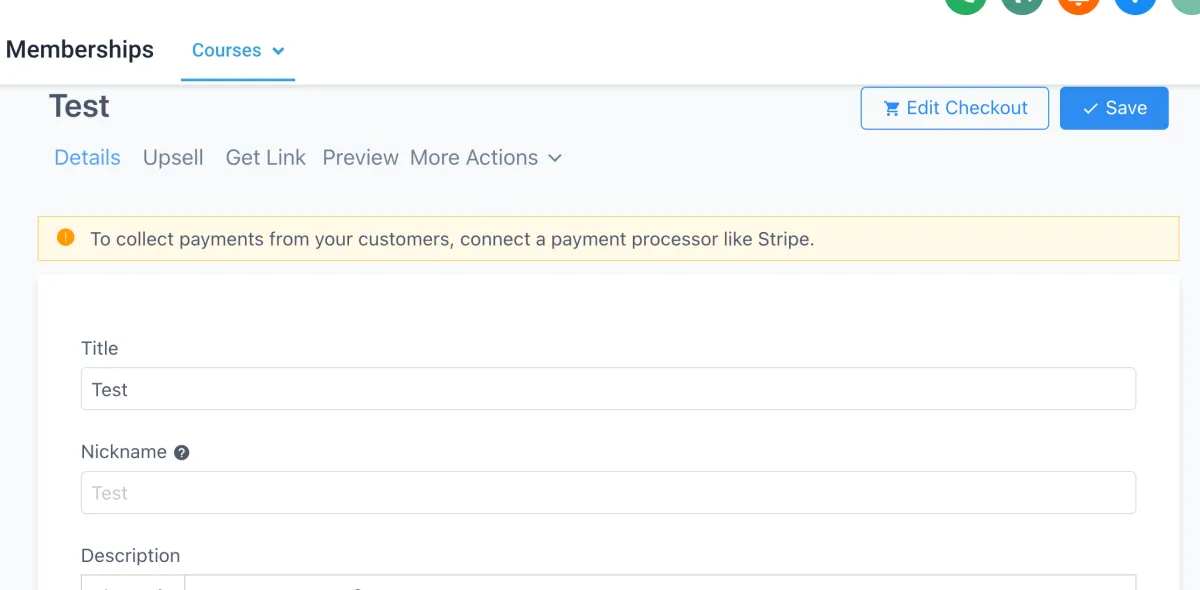Click the payment processor notice banner

click(x=609, y=239)
